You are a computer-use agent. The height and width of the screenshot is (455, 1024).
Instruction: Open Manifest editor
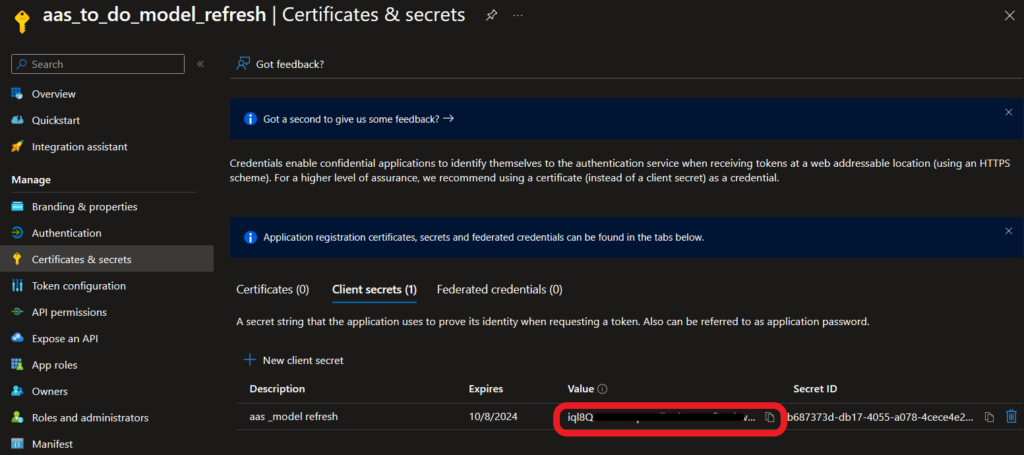point(52,445)
